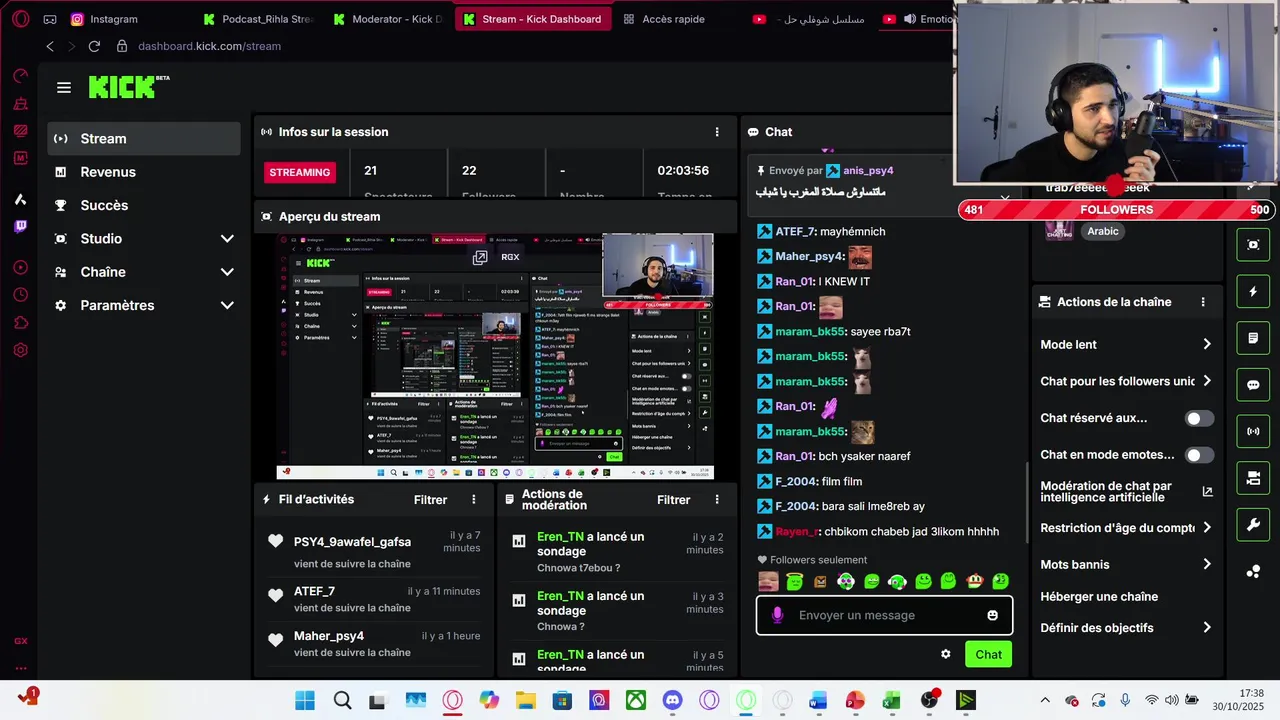Click the wrench icon in right toolbar

coord(1253,525)
